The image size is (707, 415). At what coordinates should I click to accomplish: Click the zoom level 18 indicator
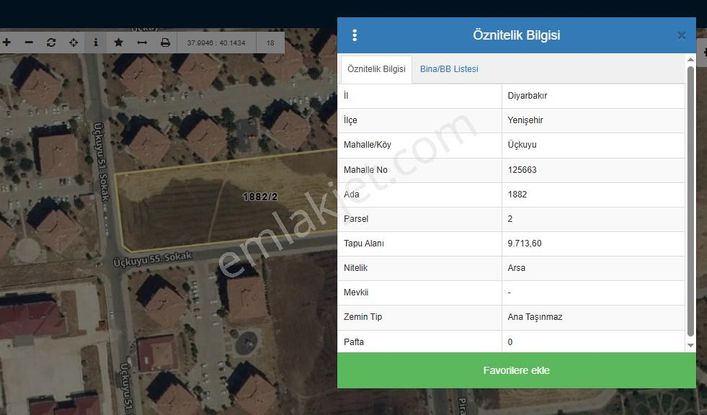(270, 43)
